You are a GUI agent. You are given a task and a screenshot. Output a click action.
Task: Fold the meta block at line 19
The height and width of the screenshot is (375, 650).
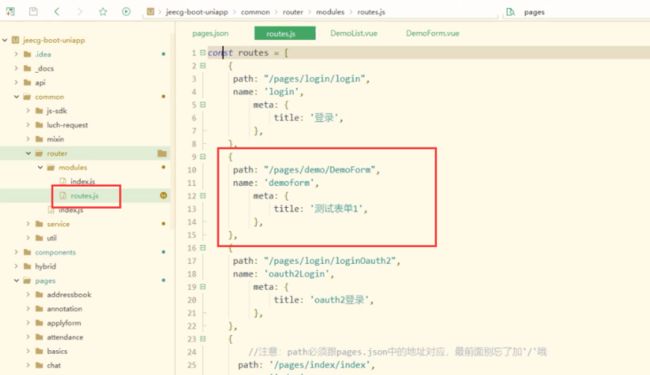(203, 287)
